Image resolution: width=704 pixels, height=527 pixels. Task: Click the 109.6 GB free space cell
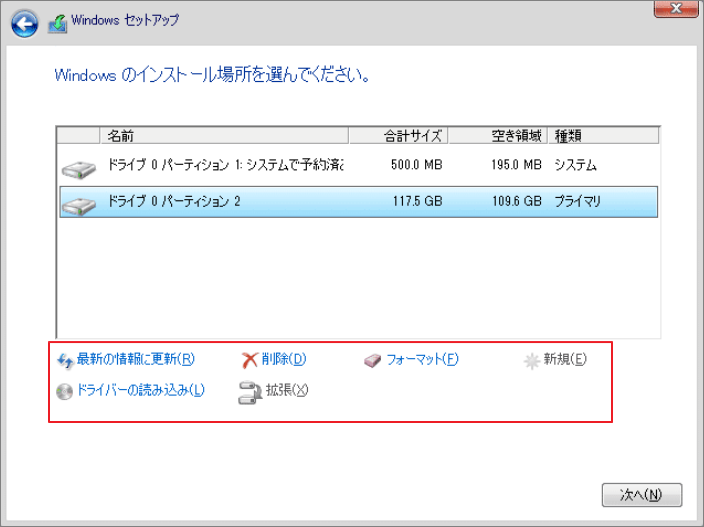point(517,201)
